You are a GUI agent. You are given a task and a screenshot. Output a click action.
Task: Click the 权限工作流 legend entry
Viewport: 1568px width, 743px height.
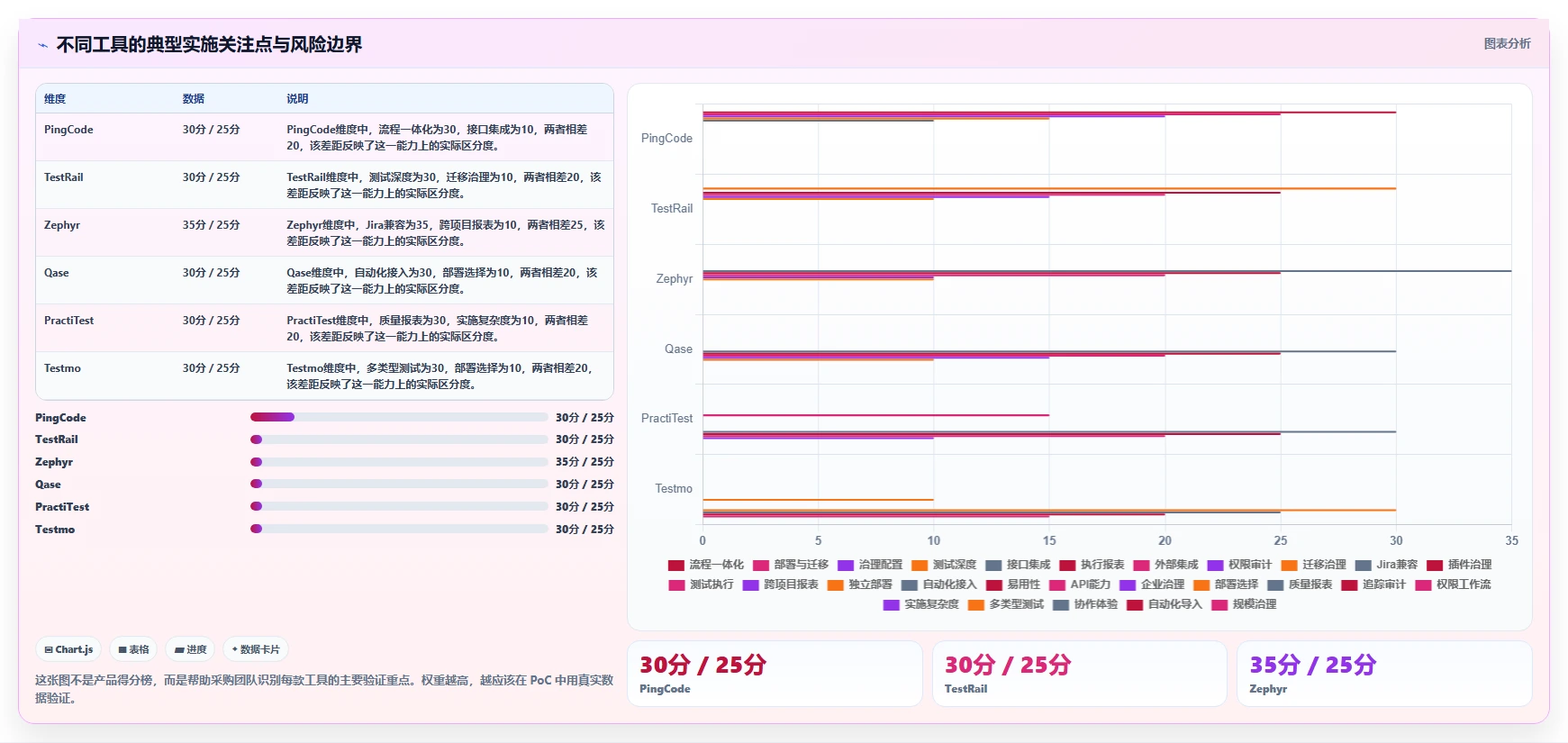click(1453, 584)
